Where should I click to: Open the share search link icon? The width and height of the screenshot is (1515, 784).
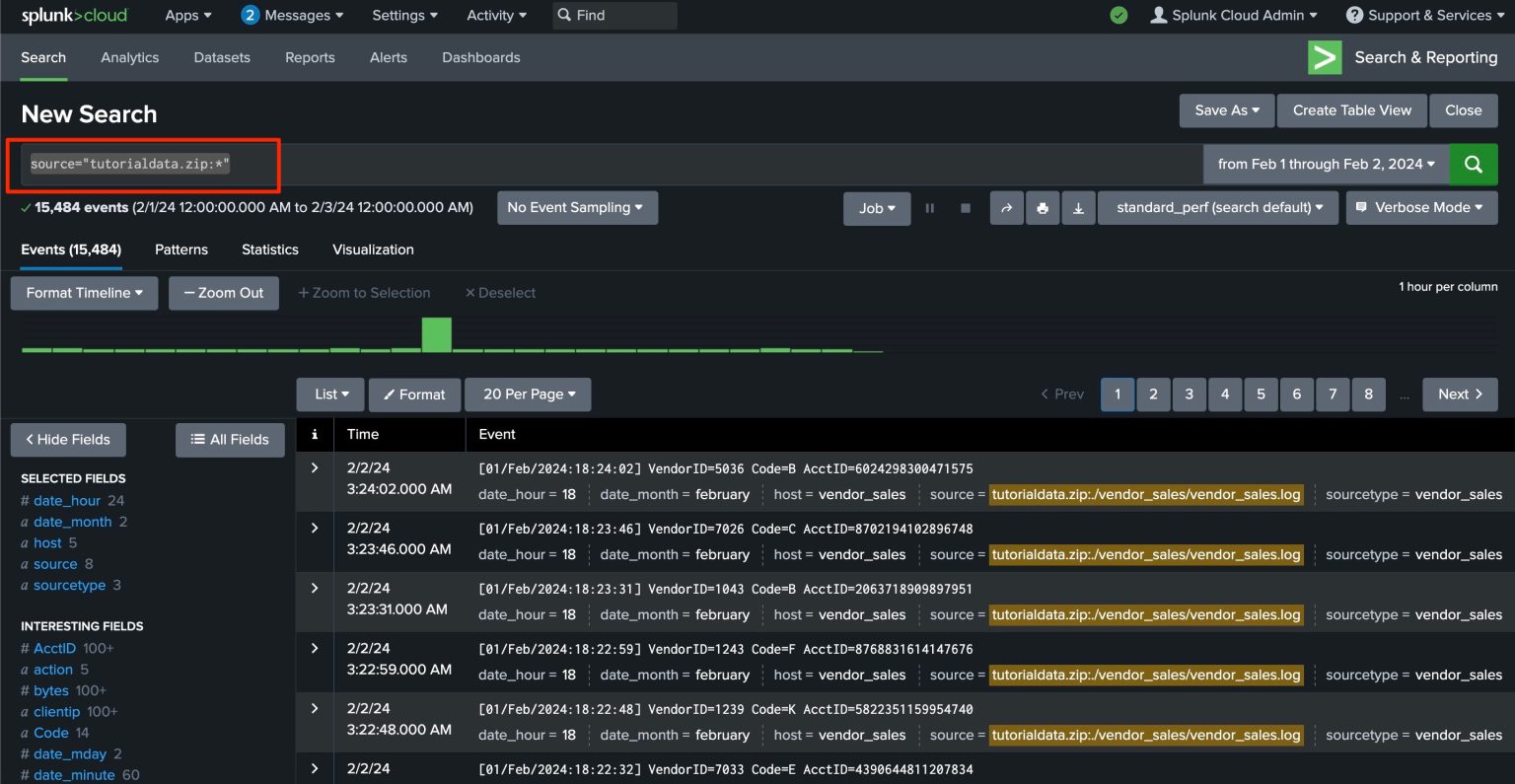coord(1007,207)
